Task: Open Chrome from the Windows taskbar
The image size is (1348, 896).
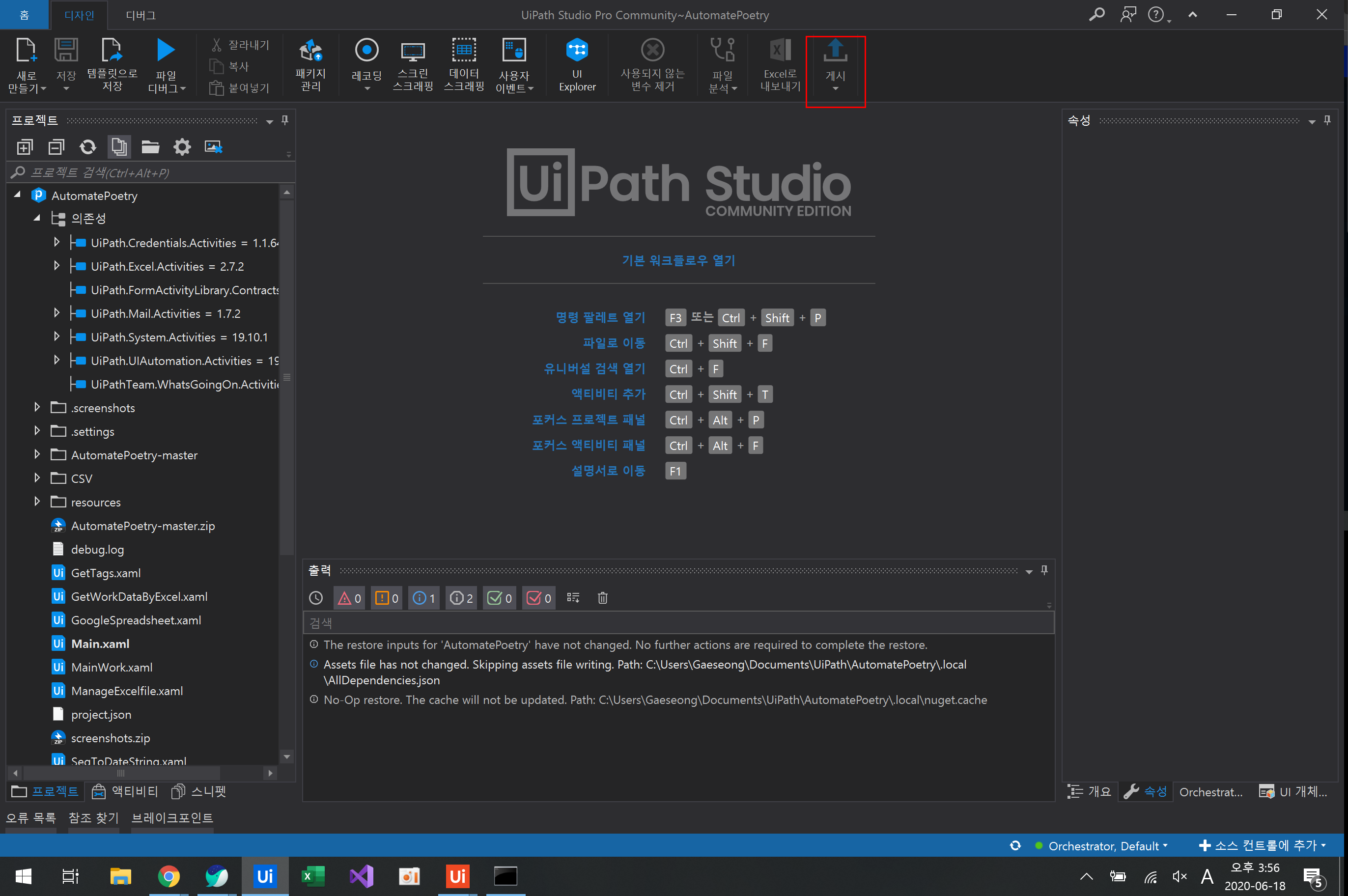Action: click(x=168, y=876)
